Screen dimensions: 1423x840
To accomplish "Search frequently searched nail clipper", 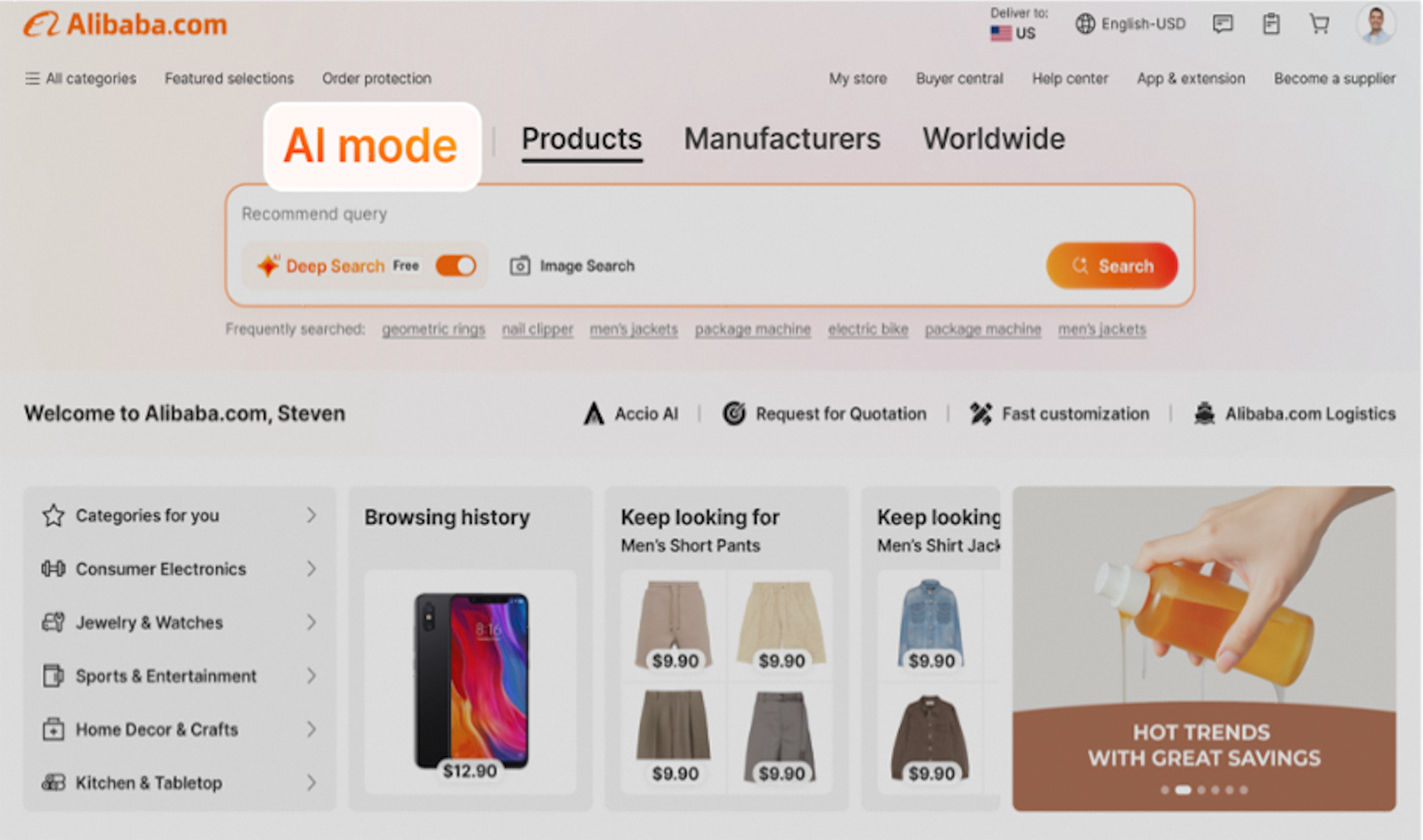I will coord(537,329).
